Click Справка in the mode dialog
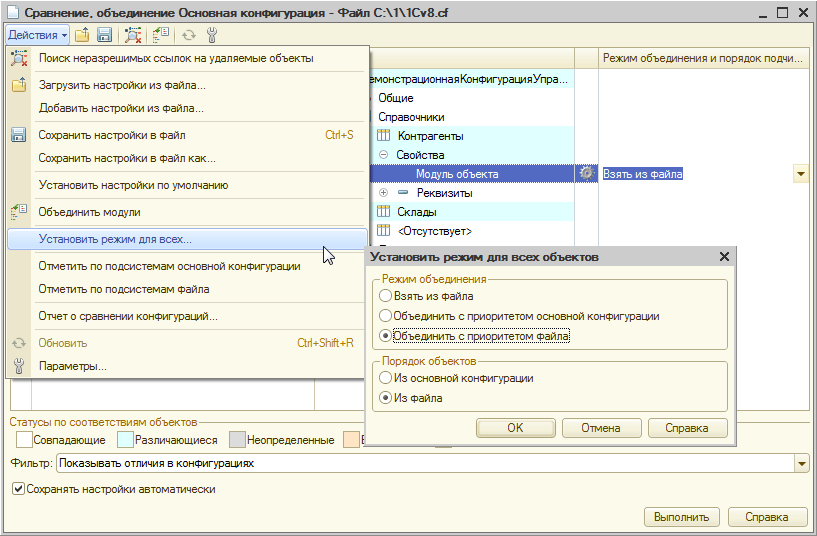The height and width of the screenshot is (536, 817). click(x=687, y=428)
